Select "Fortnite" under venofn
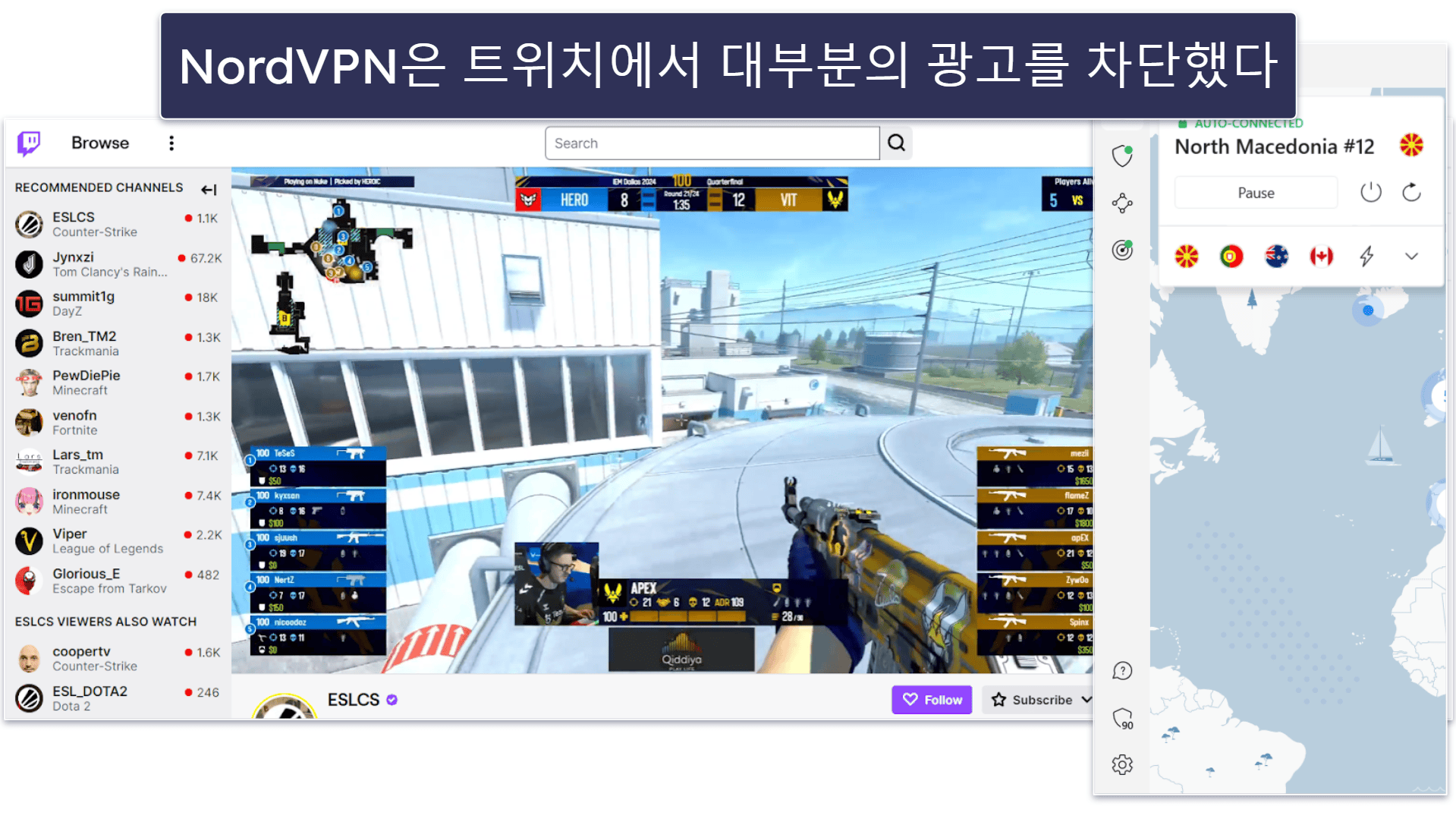1456x819 pixels. tap(75, 430)
